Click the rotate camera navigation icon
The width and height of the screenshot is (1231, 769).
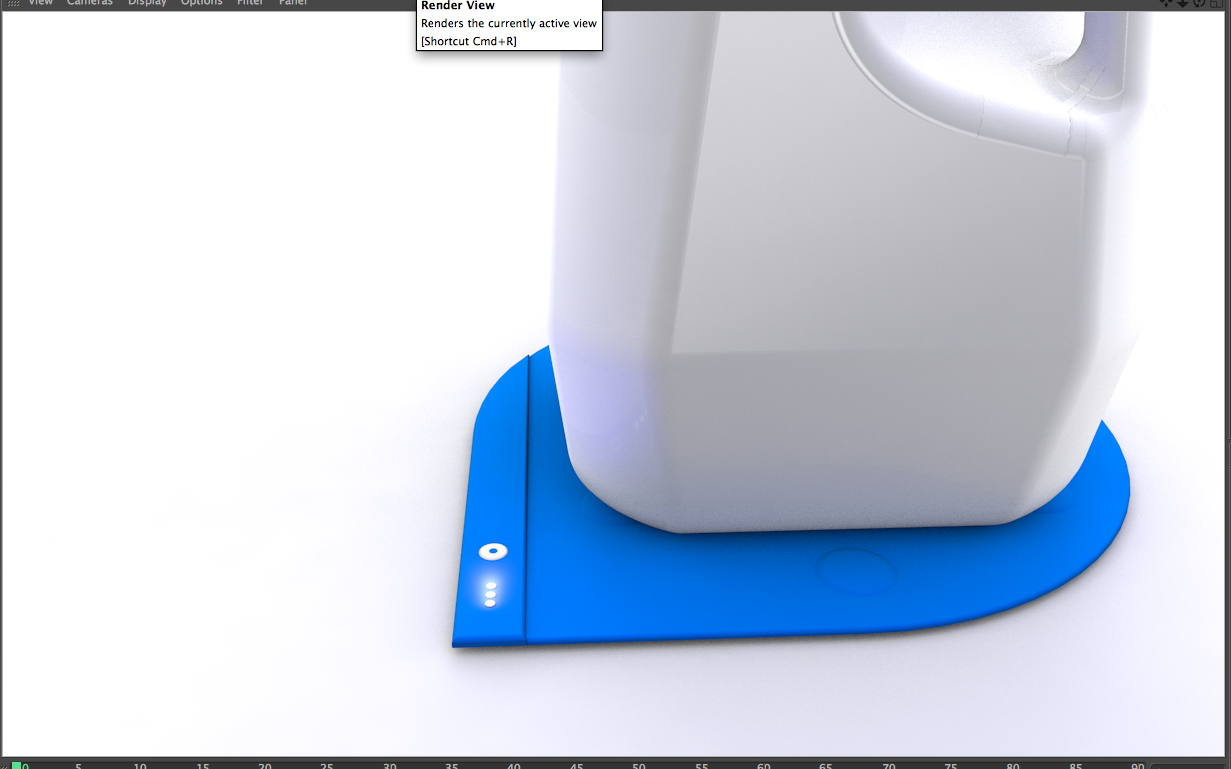(1199, 3)
